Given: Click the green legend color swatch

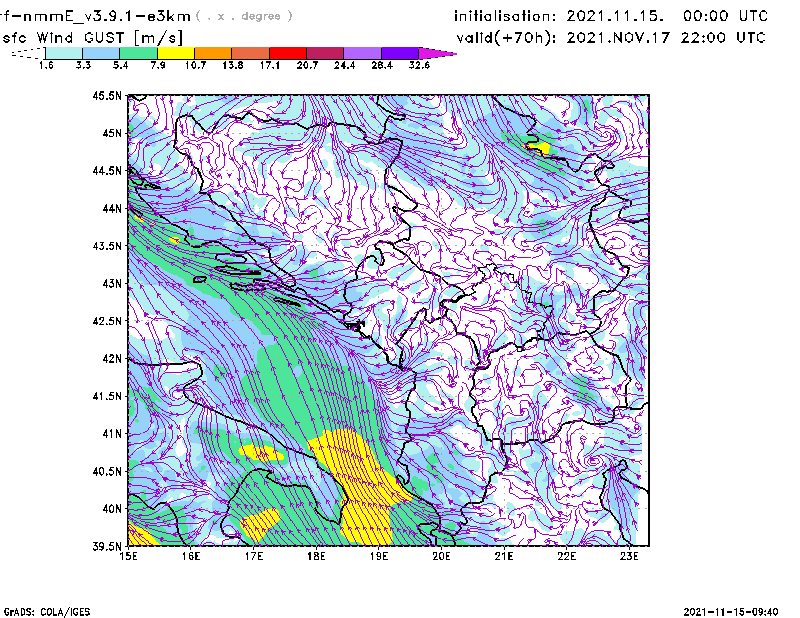Looking at the screenshot, I should (x=138, y=53).
